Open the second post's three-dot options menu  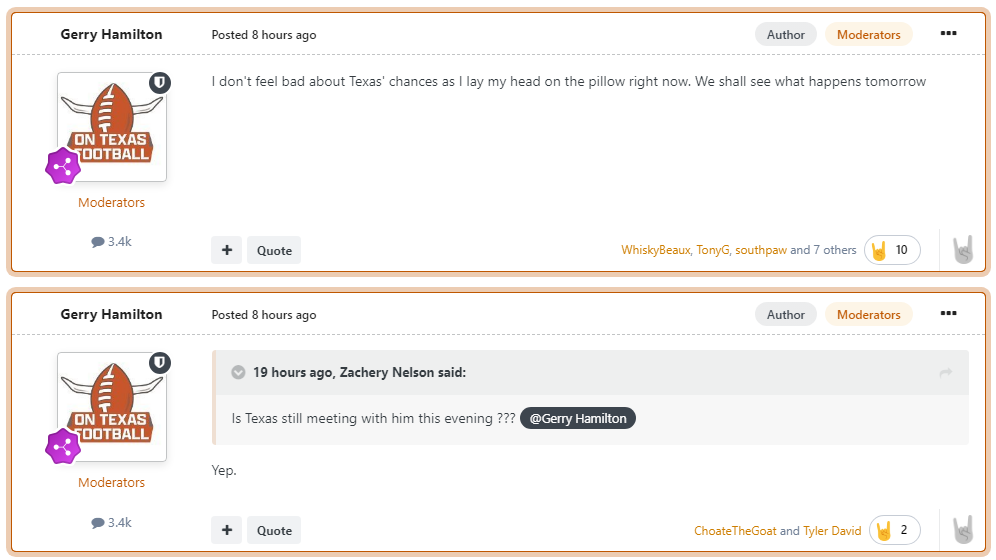click(x=948, y=314)
